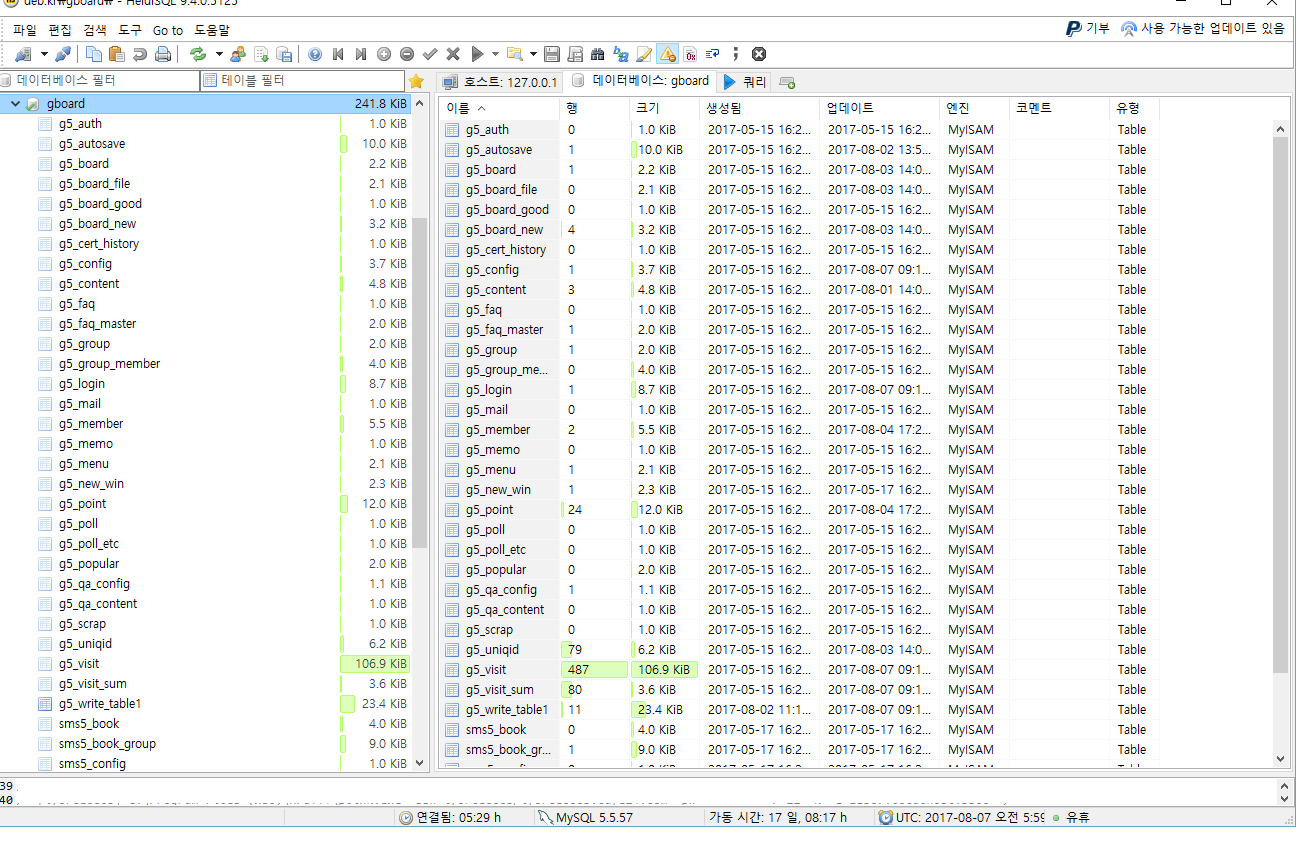Open dropdown arrow next to refresh icon
1302x842 pixels.
218,54
